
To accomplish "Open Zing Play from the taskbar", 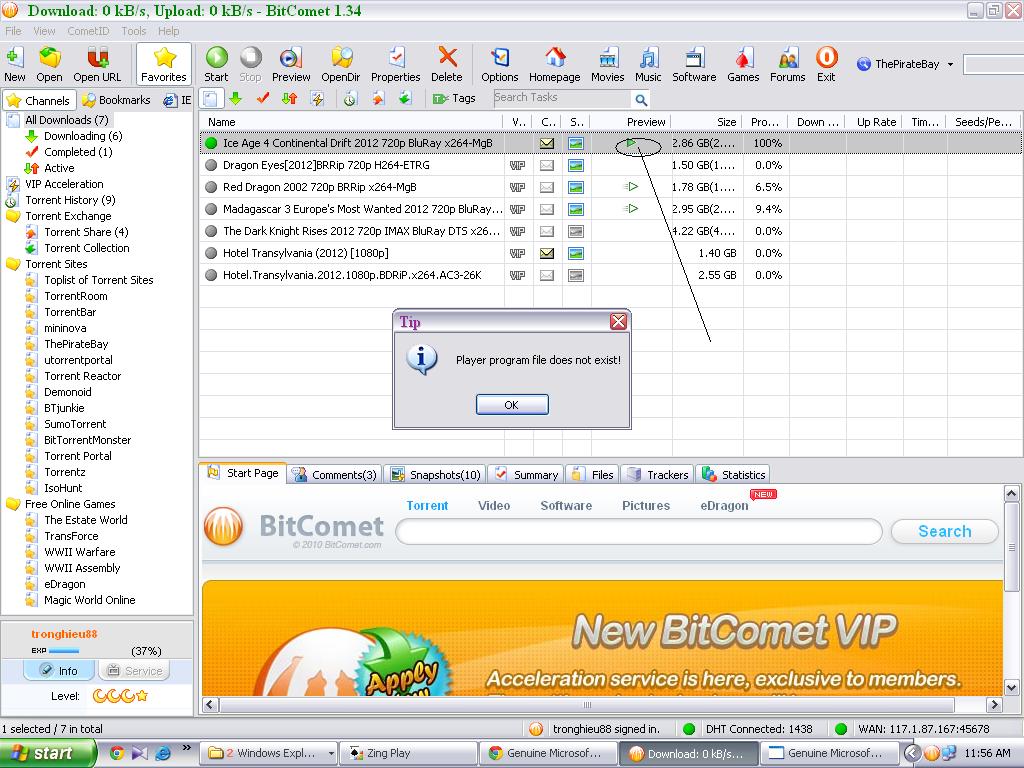I will tap(406, 753).
